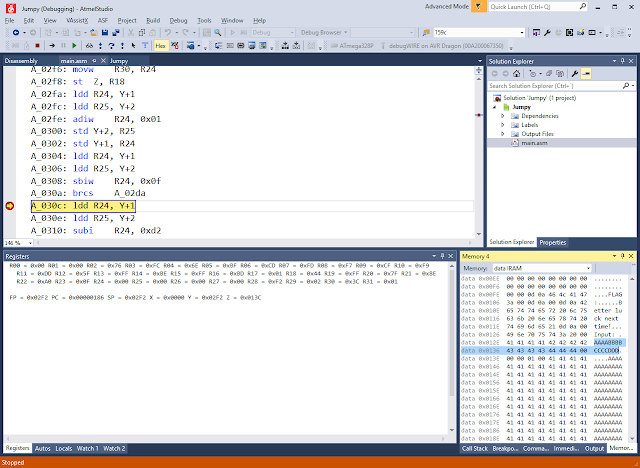Select main.asm in Solution Explorer

coord(534,143)
